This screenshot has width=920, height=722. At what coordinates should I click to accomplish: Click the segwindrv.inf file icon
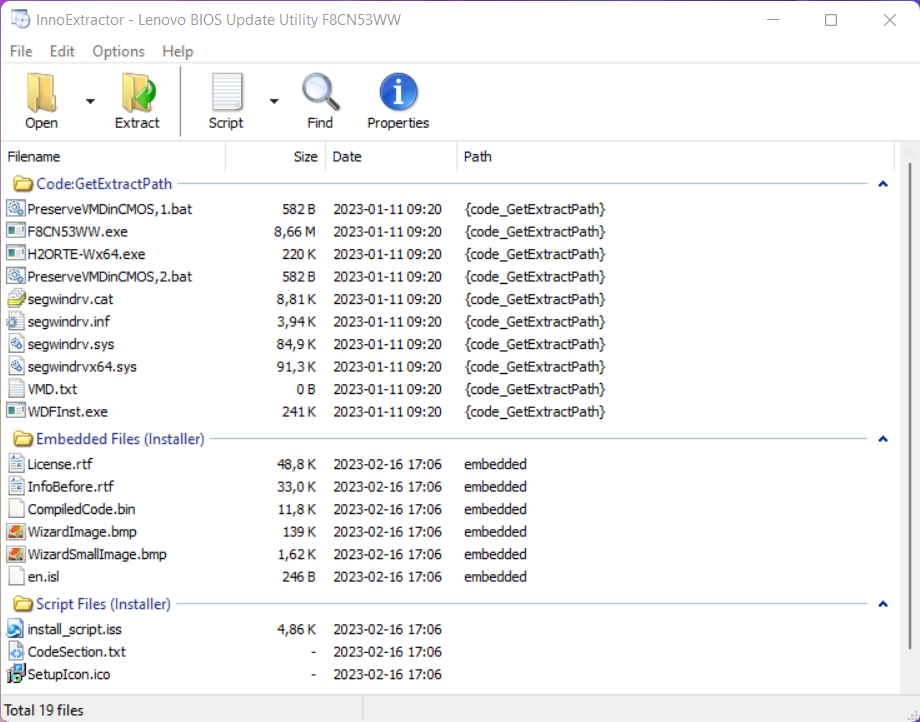(16, 321)
